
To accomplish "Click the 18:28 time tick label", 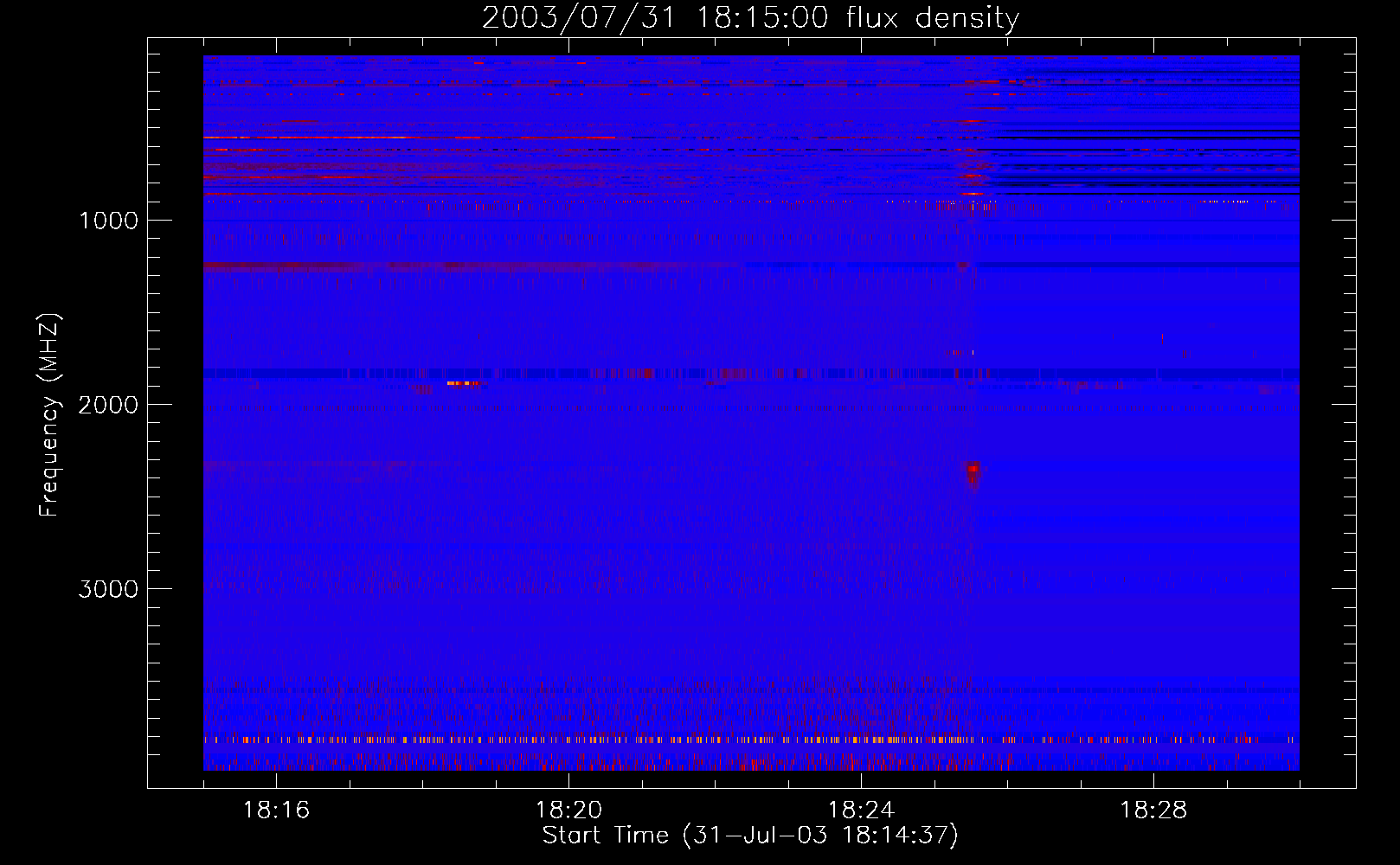I will point(1153,811).
